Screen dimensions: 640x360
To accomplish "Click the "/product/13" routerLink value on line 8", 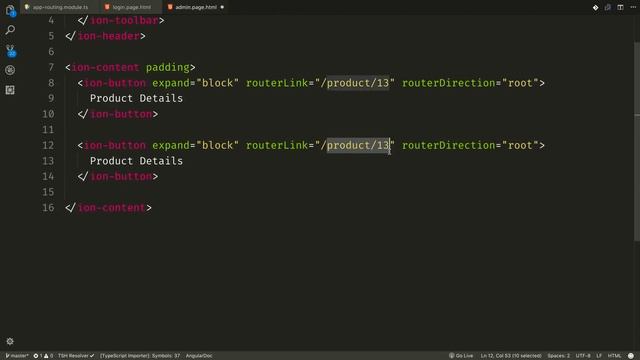I will (355, 83).
